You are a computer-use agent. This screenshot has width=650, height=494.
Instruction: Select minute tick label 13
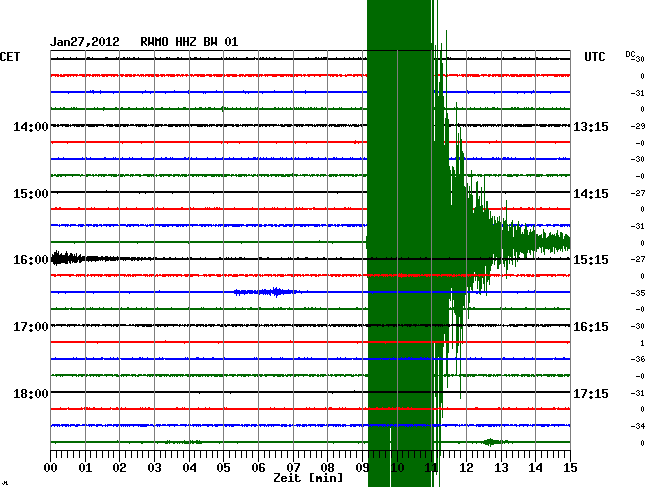[x=501, y=468]
